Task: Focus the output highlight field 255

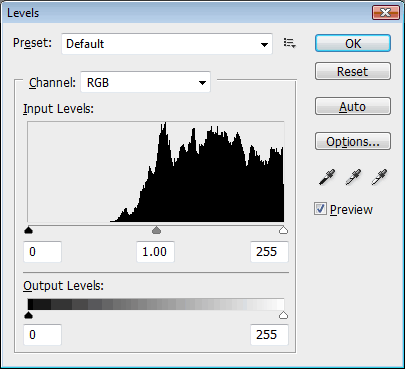Action: tap(269, 335)
